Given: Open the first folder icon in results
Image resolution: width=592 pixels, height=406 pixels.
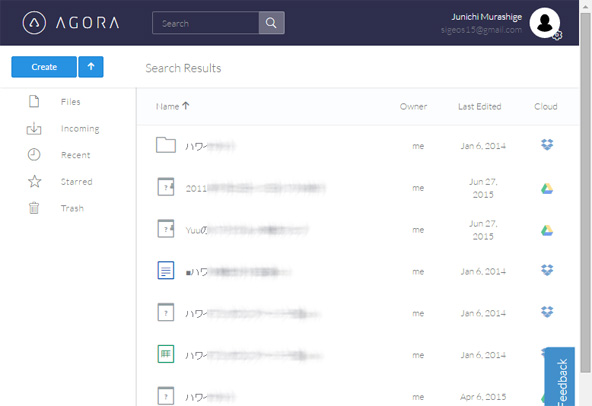Looking at the screenshot, I should 166,145.
